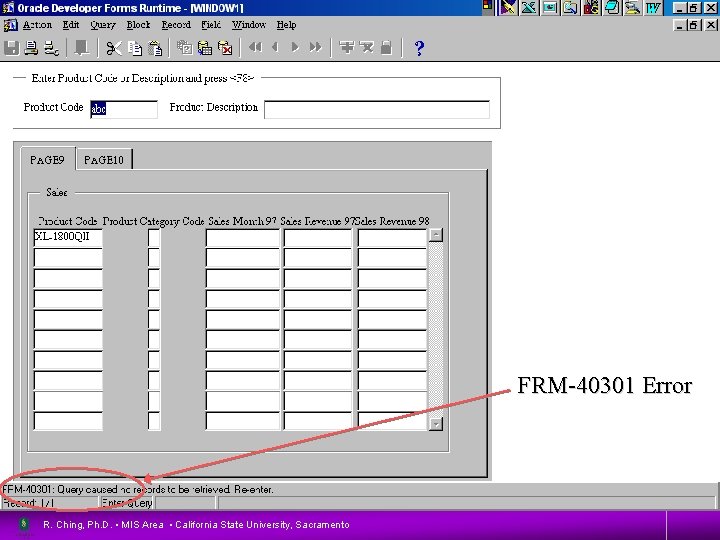Image resolution: width=720 pixels, height=540 pixels.
Task: Open the Window menu
Action: click(x=248, y=25)
